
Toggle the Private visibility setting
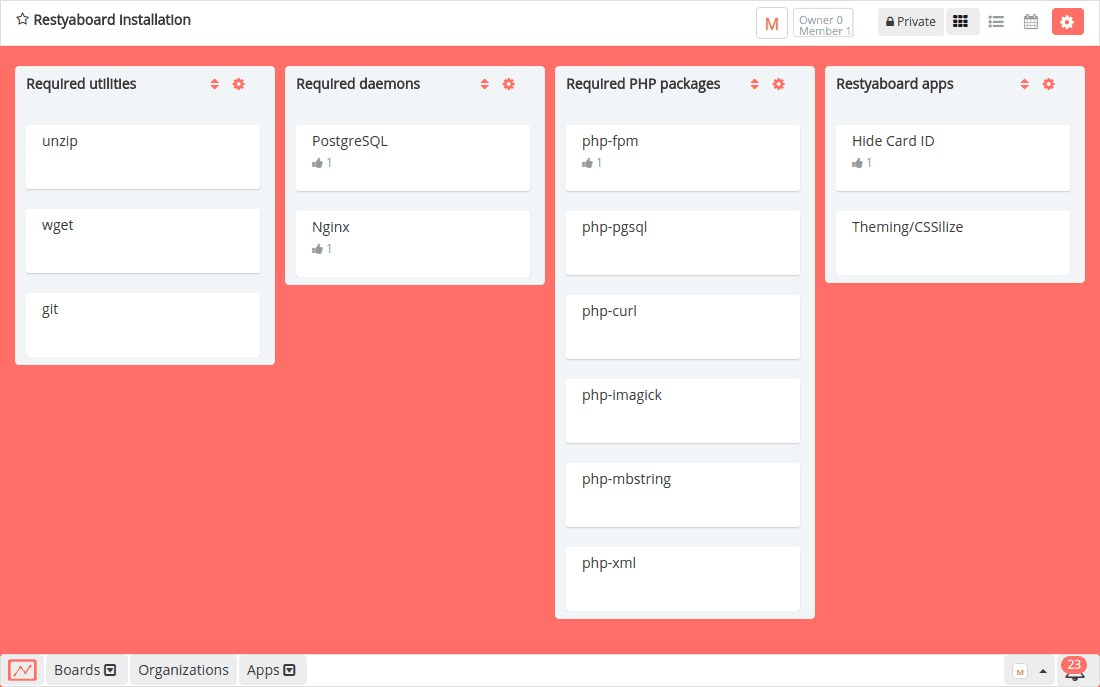911,22
